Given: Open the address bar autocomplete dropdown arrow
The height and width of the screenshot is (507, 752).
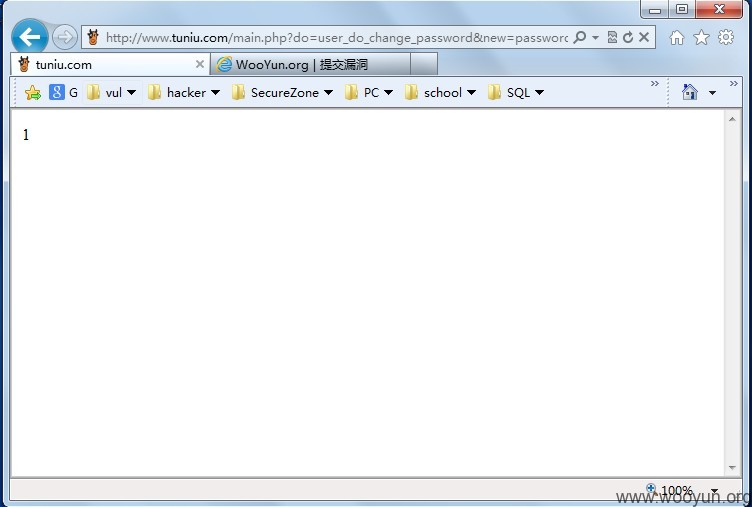Looking at the screenshot, I should point(595,37).
